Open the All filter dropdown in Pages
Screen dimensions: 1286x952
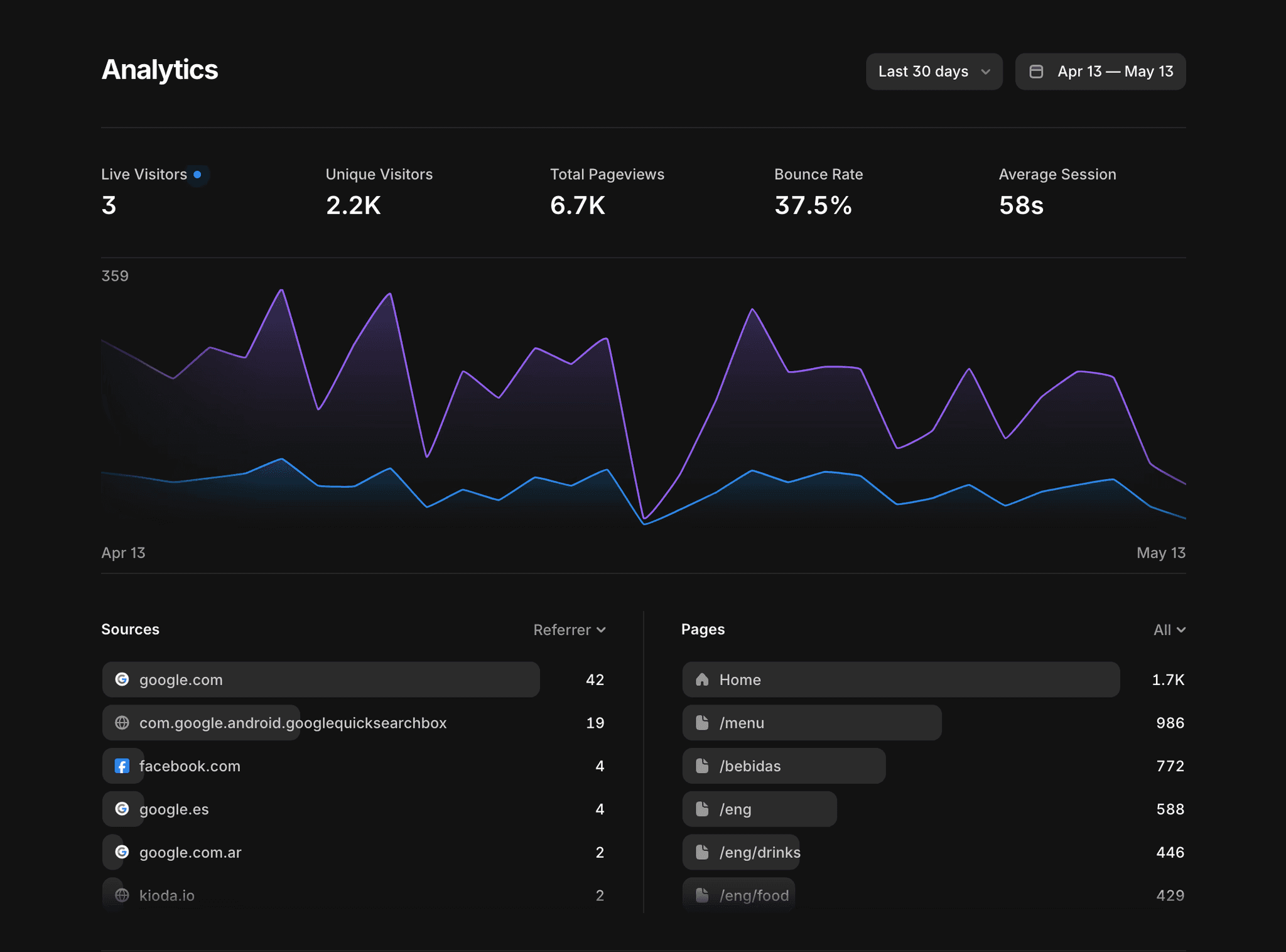[x=1169, y=630]
